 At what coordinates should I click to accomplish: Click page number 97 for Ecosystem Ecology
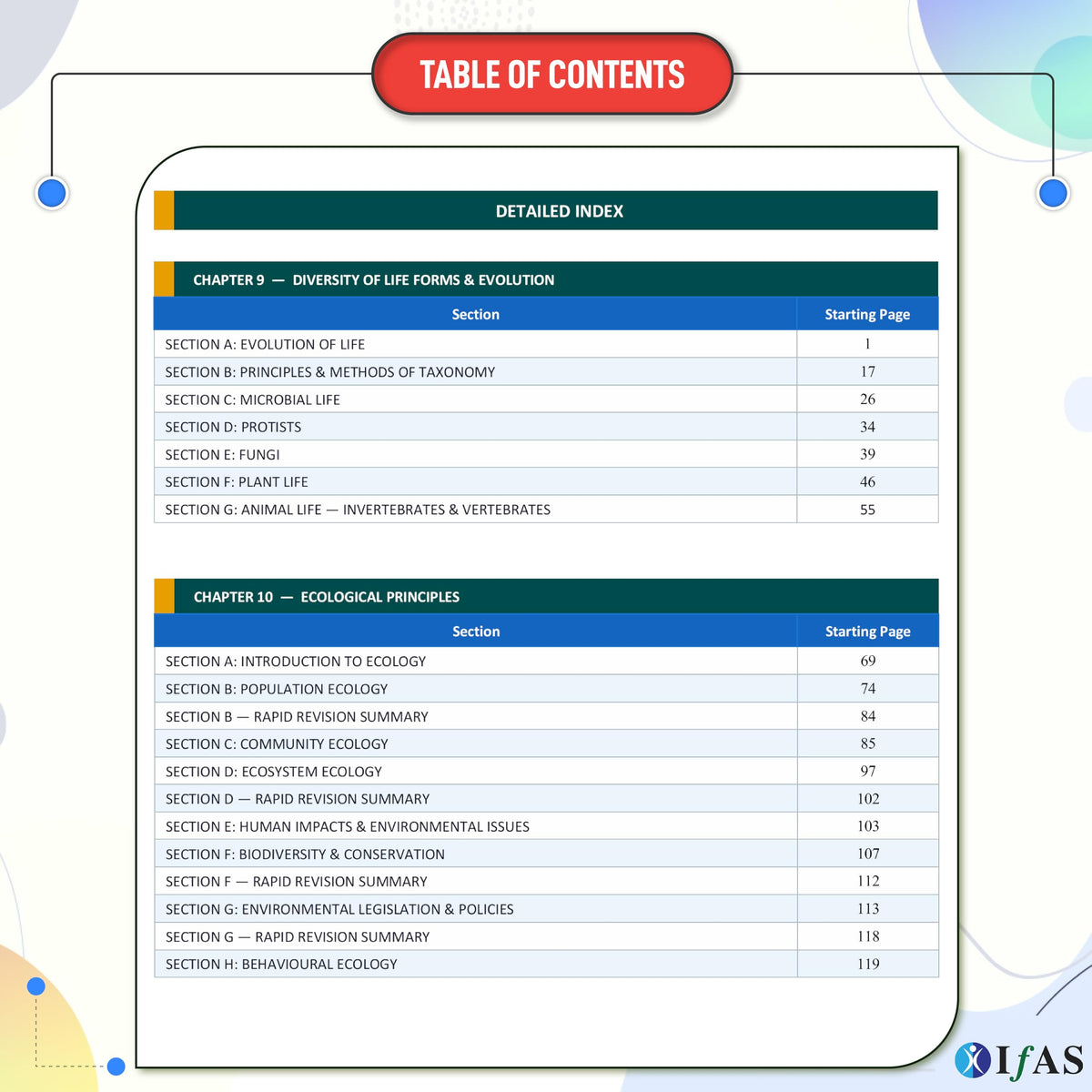coord(868,771)
